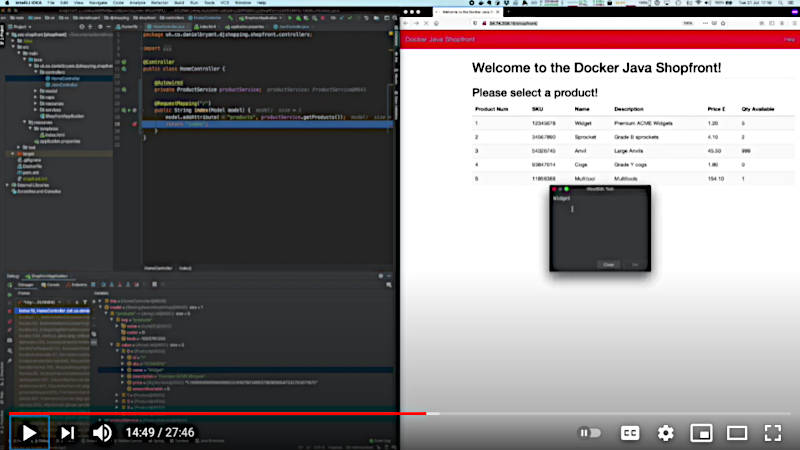The height and width of the screenshot is (450, 800).
Task: Collapse the model variable node
Action: point(101,307)
